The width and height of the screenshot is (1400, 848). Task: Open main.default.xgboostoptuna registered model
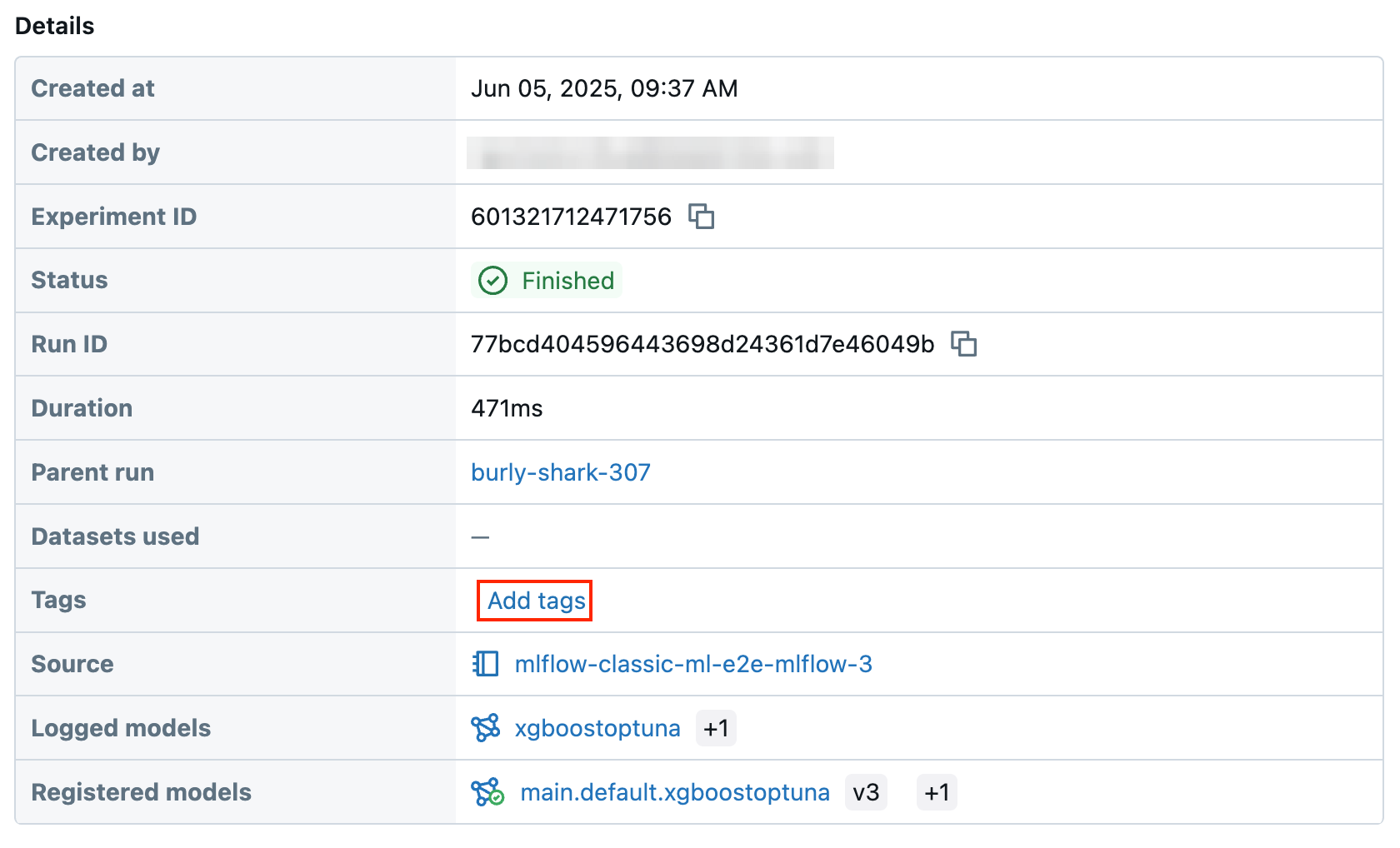click(x=674, y=792)
